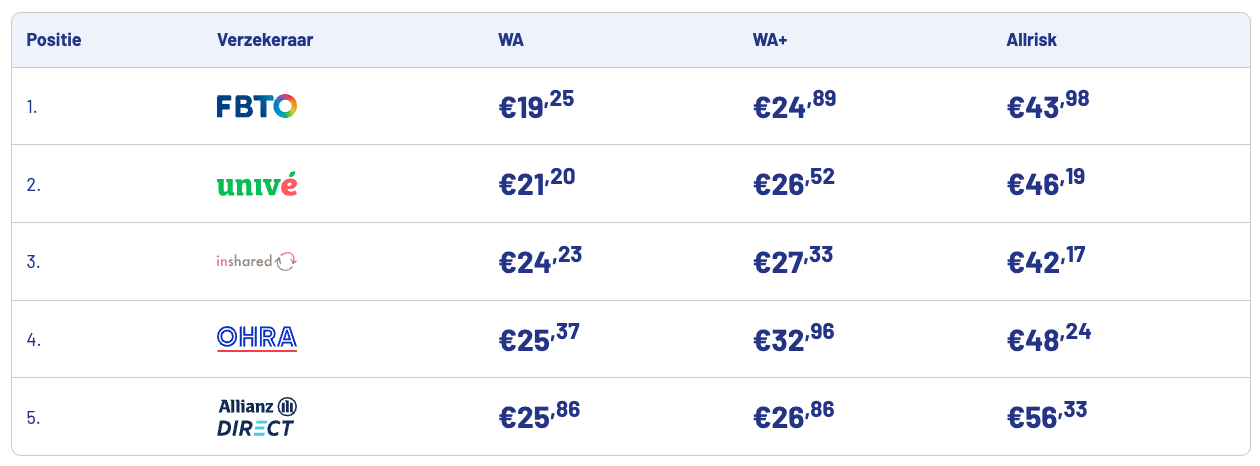Click Allianz Direct's Allrisk price €56,33
1260x466 pixels.
[1047, 416]
